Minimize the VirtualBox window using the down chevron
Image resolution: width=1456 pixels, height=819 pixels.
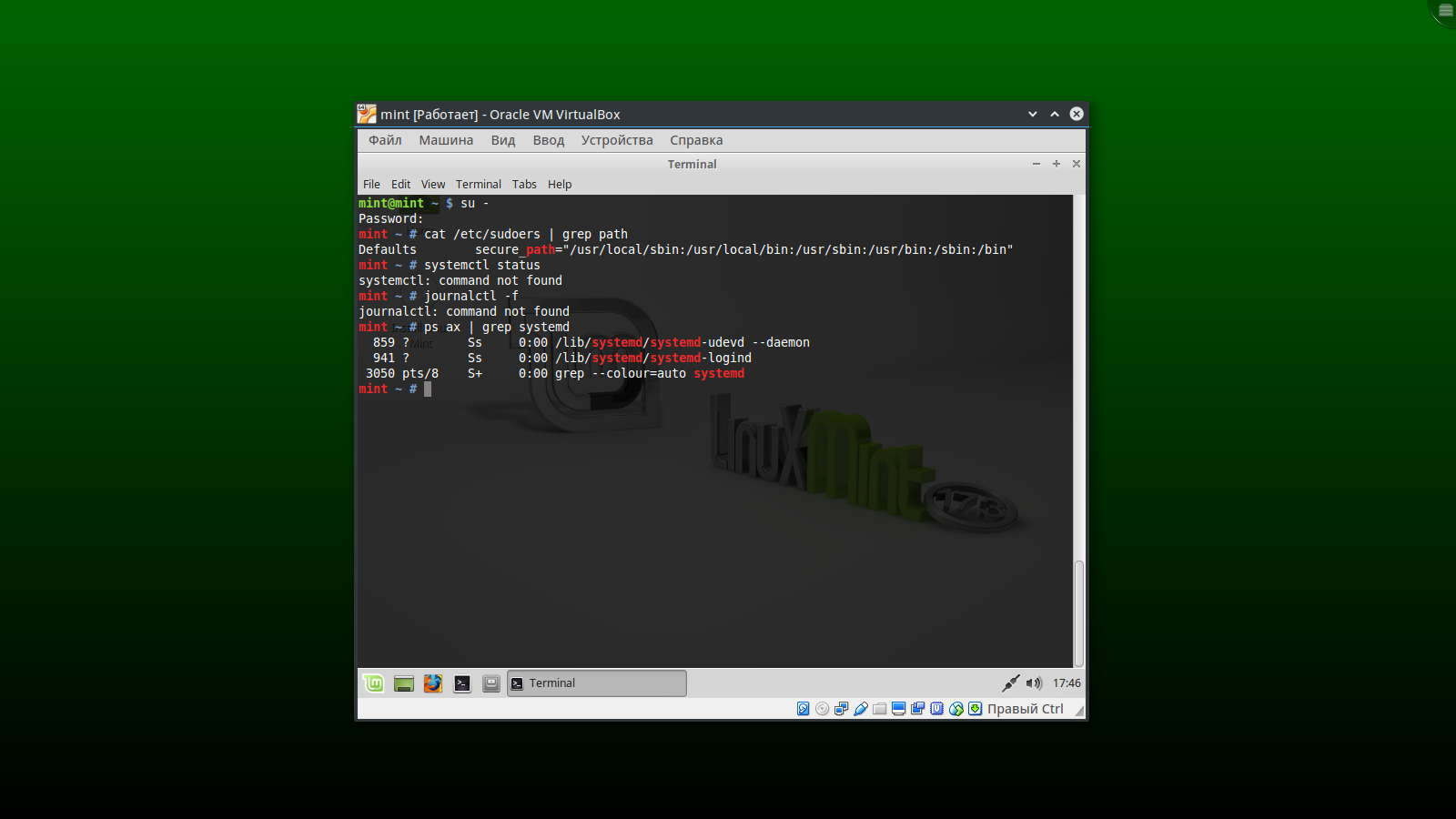1033,114
